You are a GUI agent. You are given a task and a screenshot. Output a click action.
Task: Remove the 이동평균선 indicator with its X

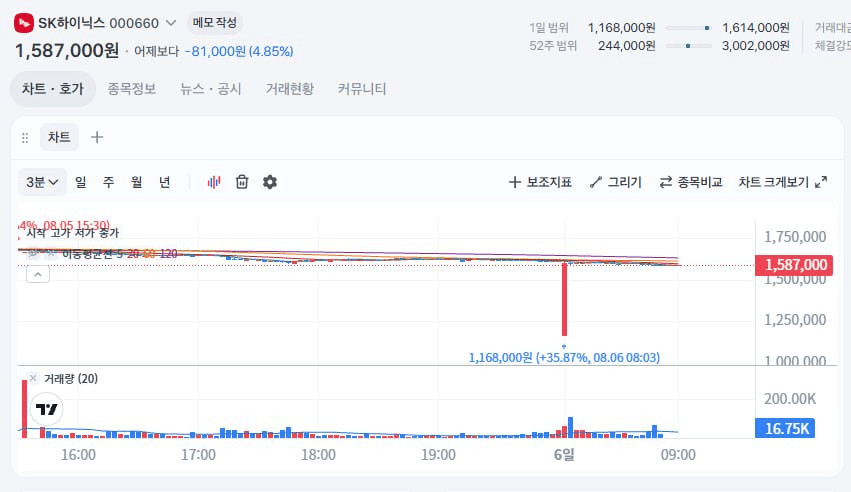(51, 253)
